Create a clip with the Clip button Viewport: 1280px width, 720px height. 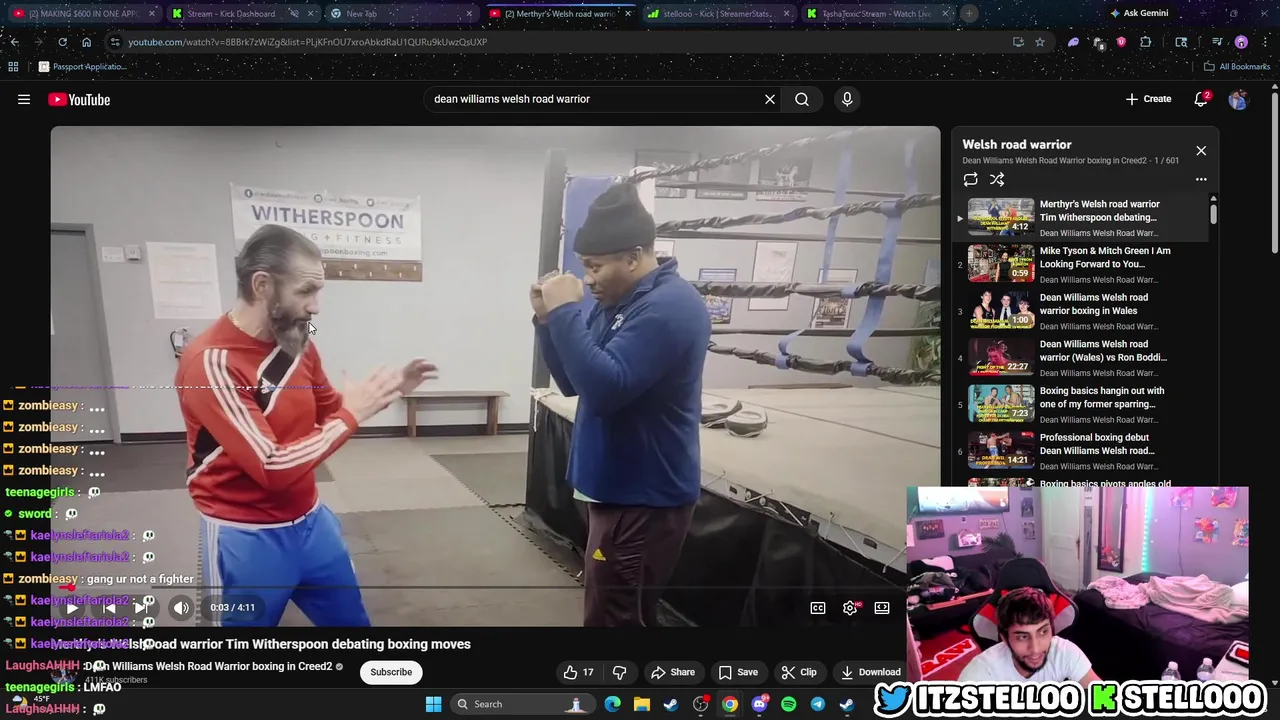coord(799,672)
